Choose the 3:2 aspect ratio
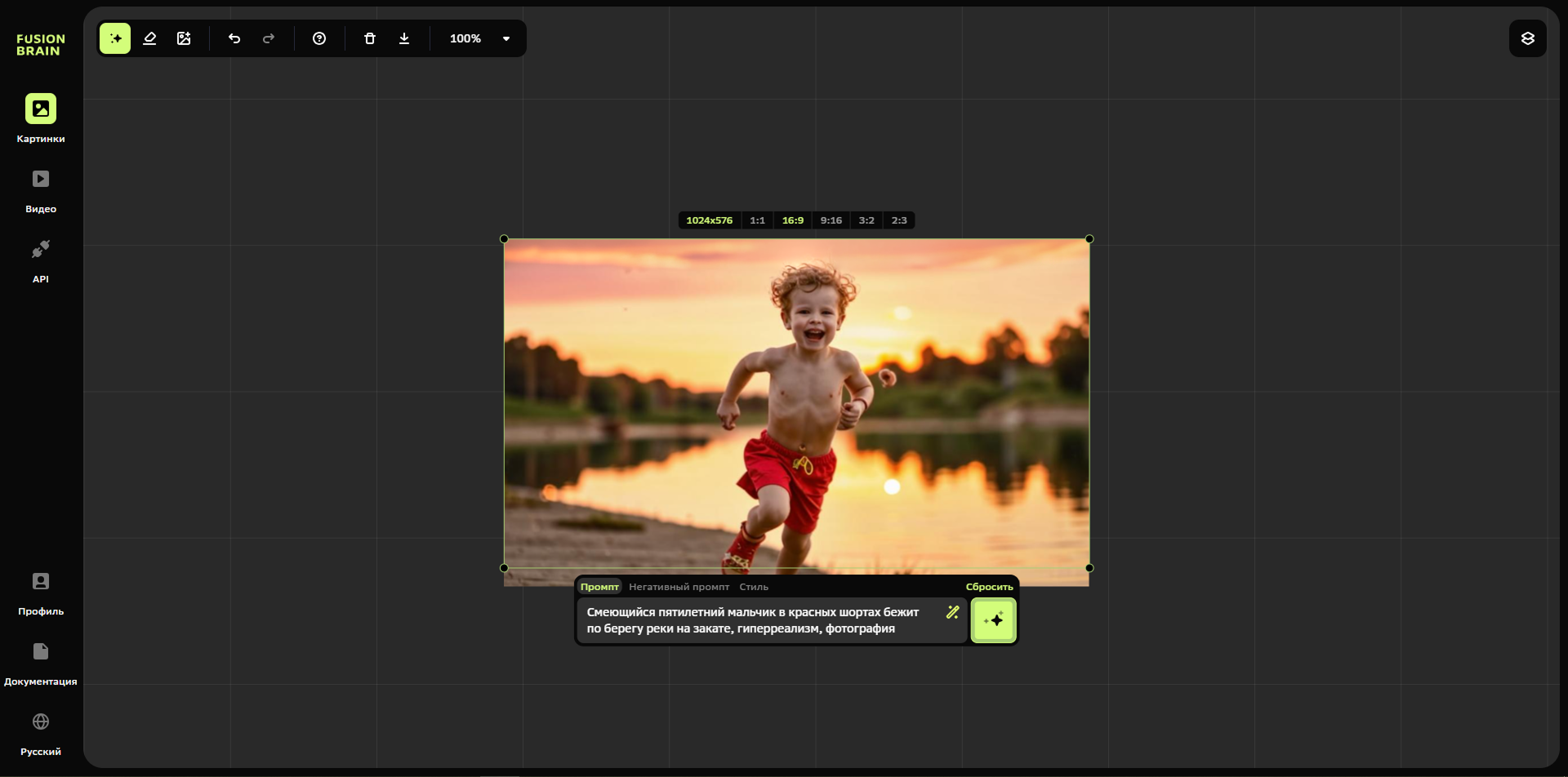This screenshot has height=777, width=1568. coord(866,220)
